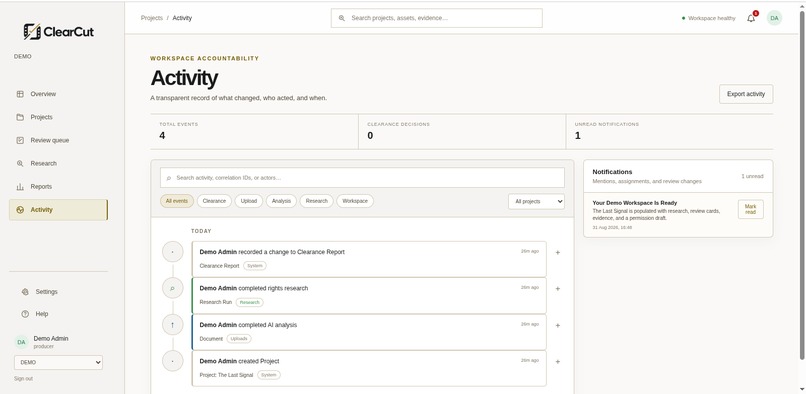The height and width of the screenshot is (394, 806).
Task: Filter by Workspace events
Action: pos(355,201)
